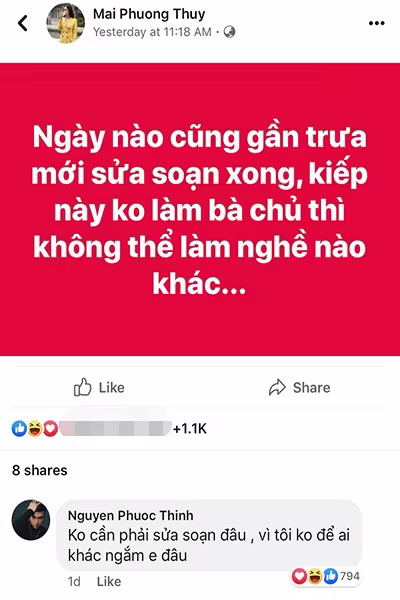Like the comment by Nguyen Phuoc Thinh

click(109, 582)
